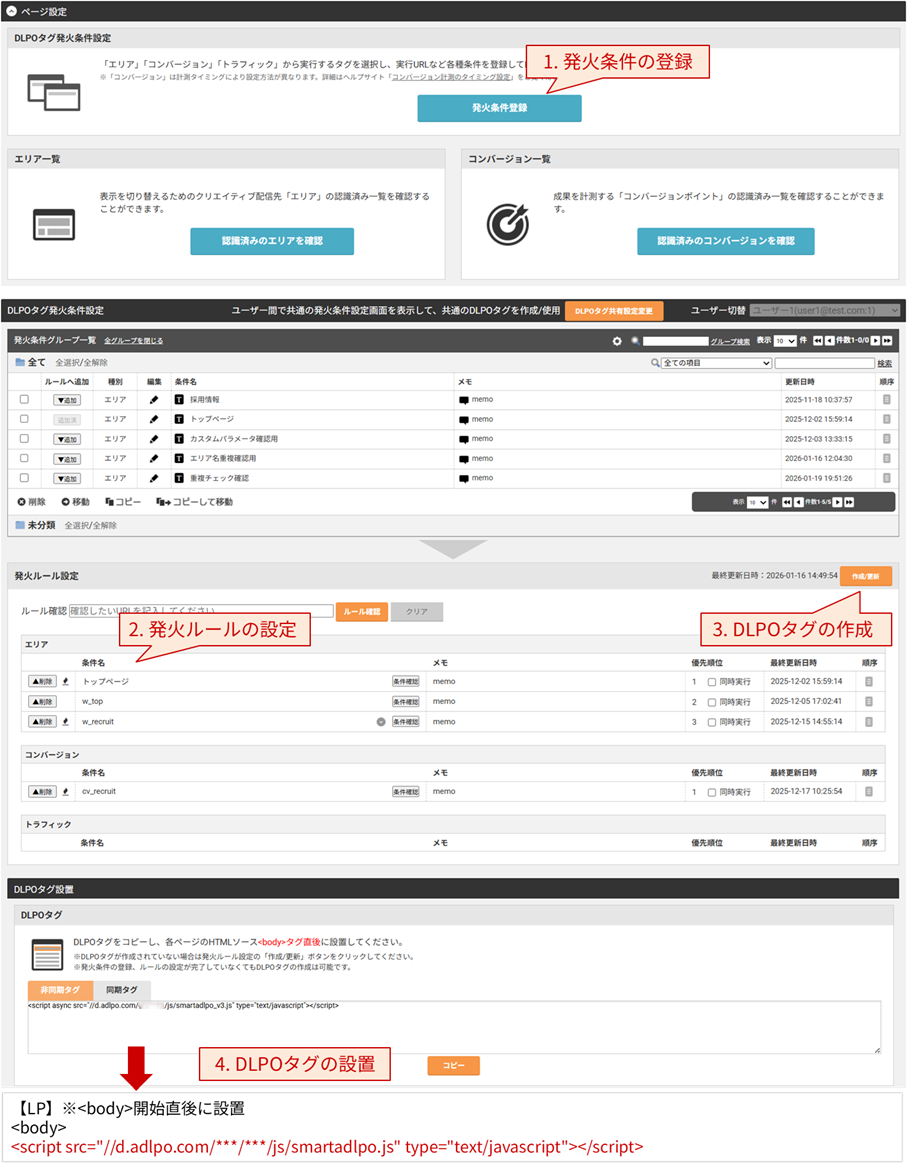Edit 重複チェック確認 with pencil icon
This screenshot has width=907, height=1165.
154,478
